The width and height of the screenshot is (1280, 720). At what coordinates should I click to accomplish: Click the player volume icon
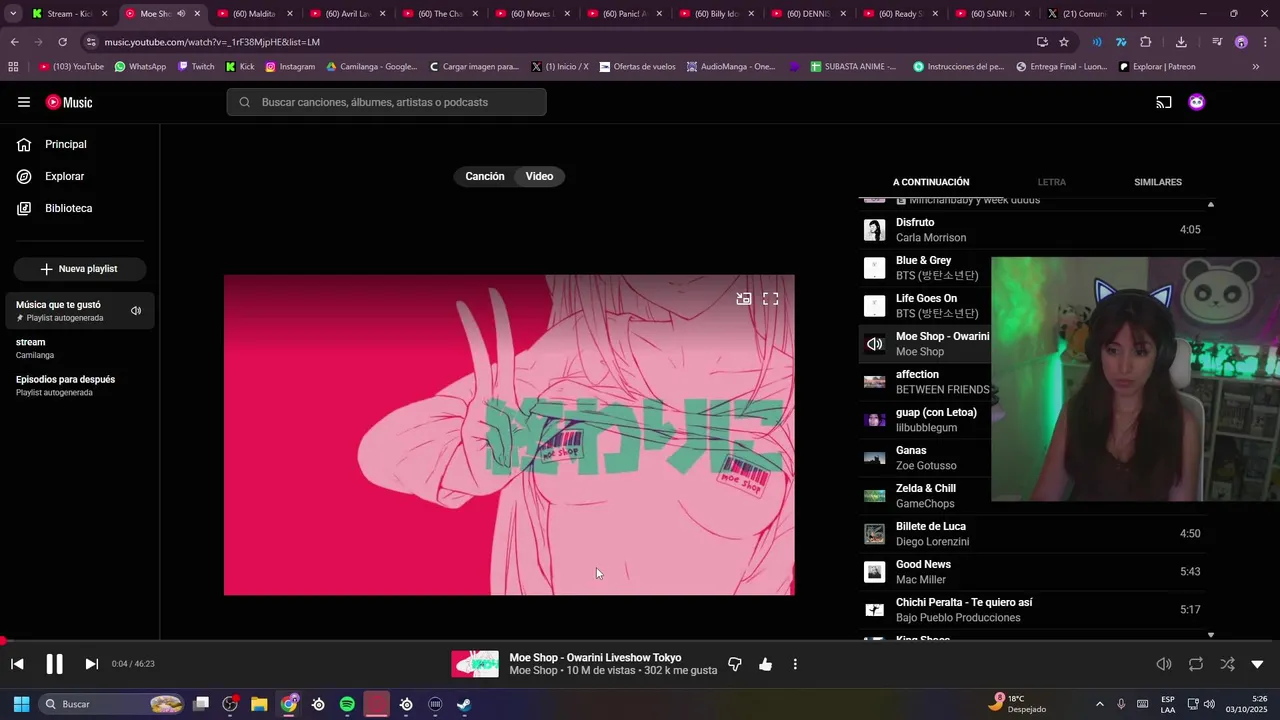click(1164, 664)
